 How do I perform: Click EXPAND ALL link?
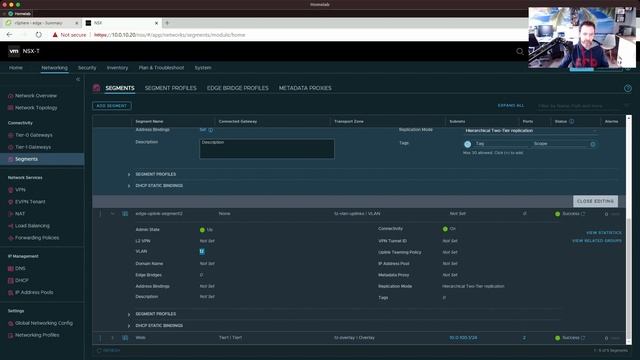511,106
